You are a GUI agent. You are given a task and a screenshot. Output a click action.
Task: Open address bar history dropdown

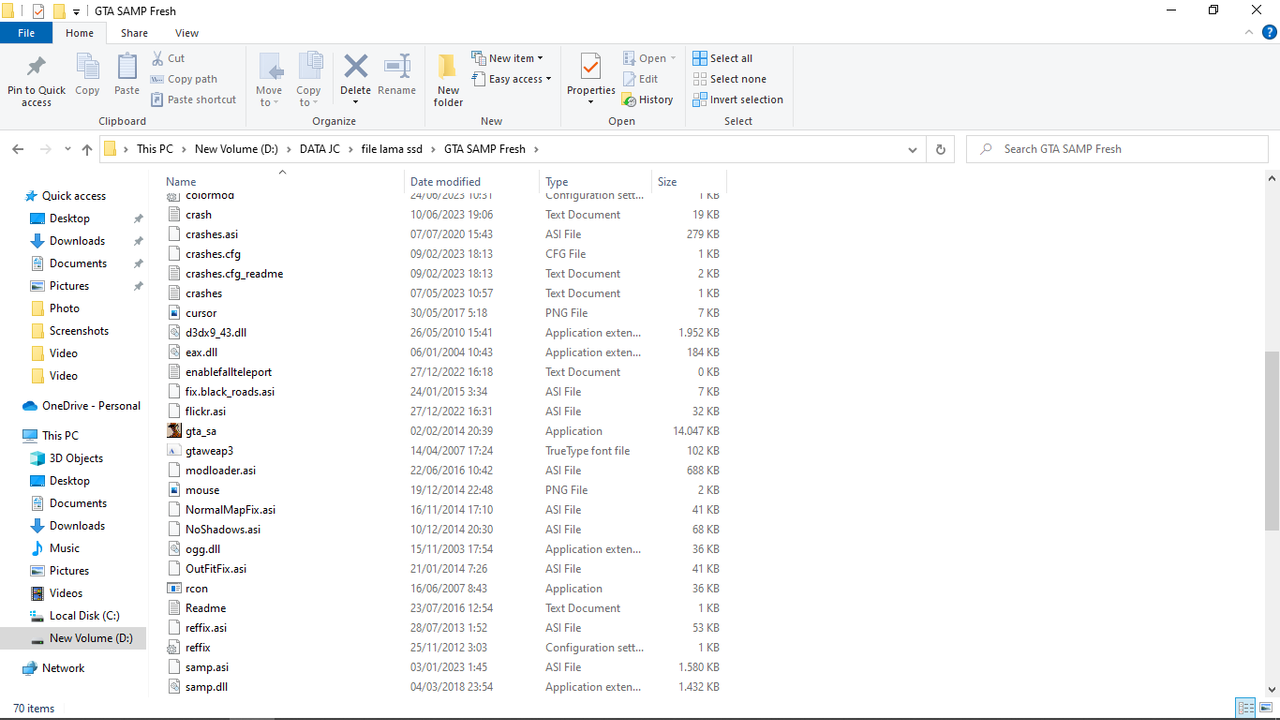pyautogui.click(x=913, y=150)
